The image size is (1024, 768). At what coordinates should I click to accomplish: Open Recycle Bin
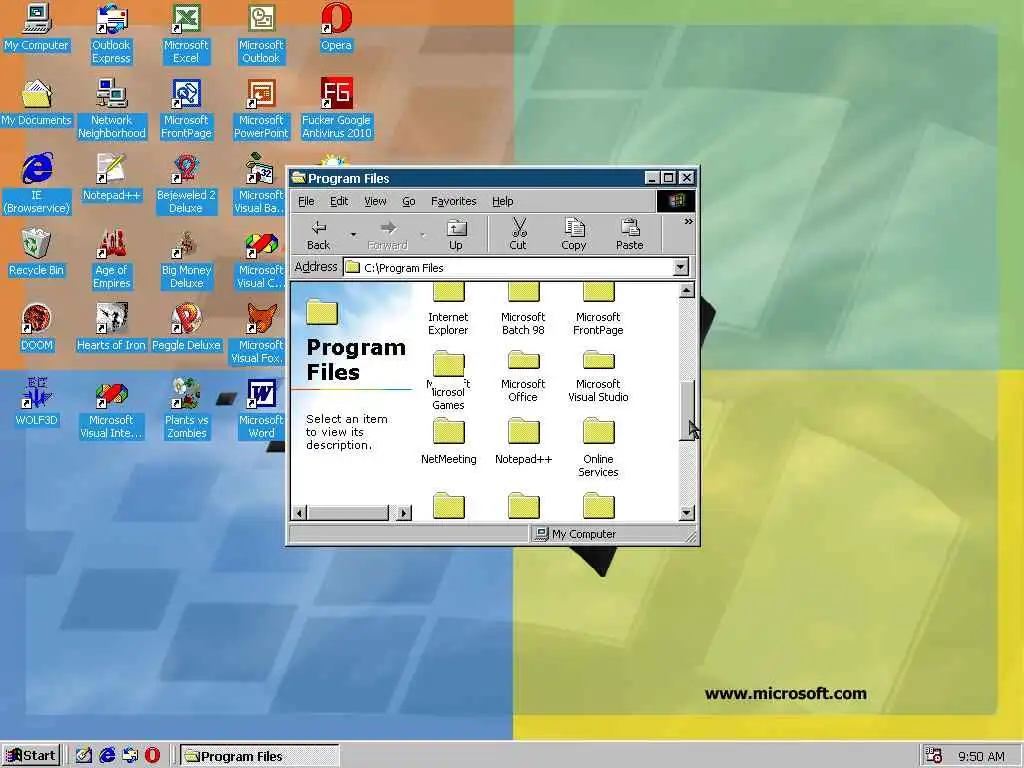tap(37, 252)
